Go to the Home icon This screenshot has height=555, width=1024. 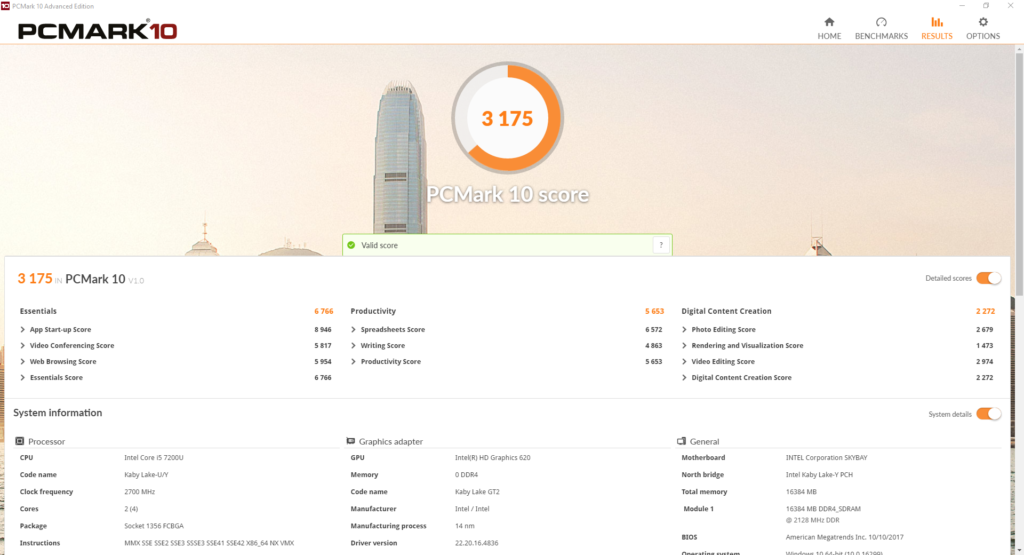pyautogui.click(x=829, y=22)
